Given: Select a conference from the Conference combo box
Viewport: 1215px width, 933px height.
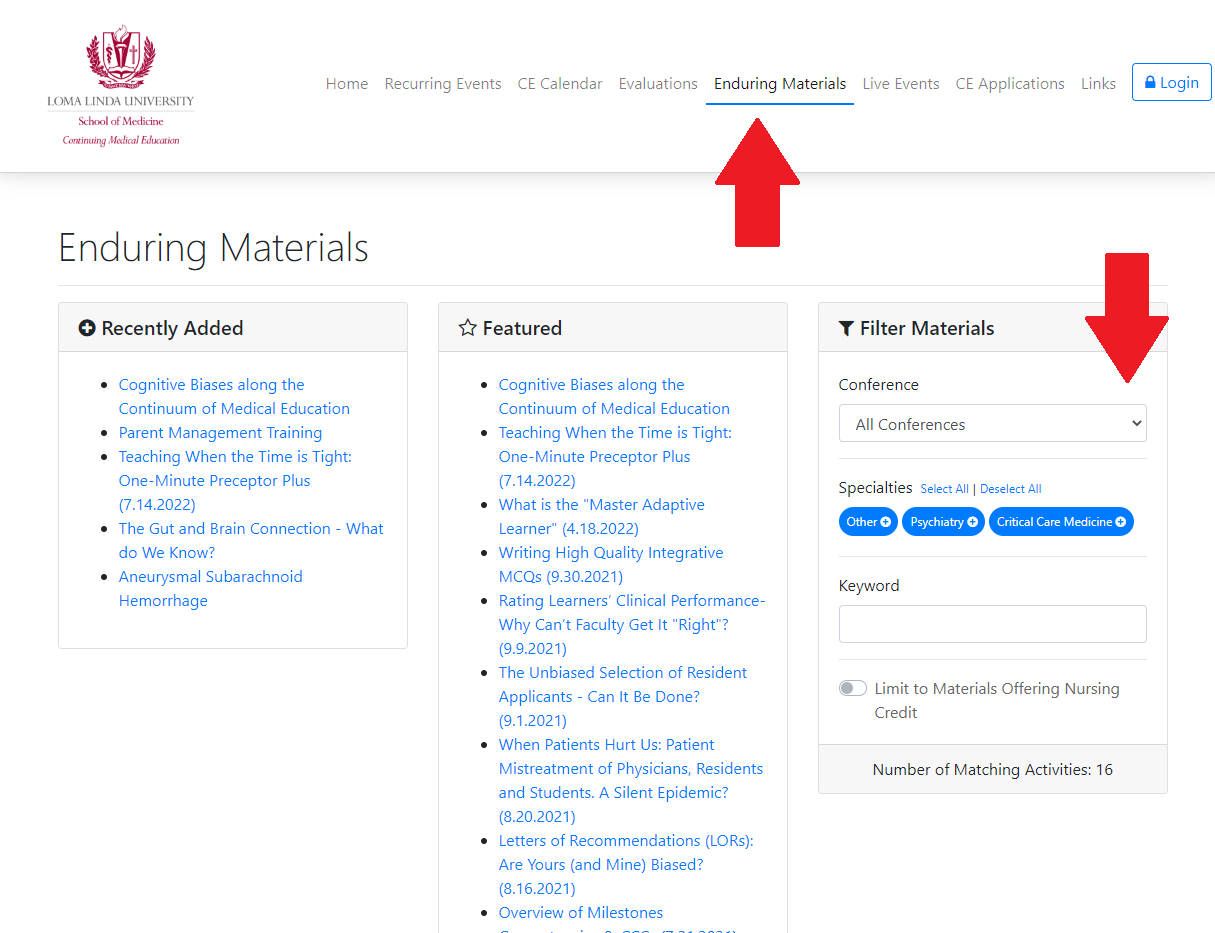Looking at the screenshot, I should pyautogui.click(x=992, y=423).
